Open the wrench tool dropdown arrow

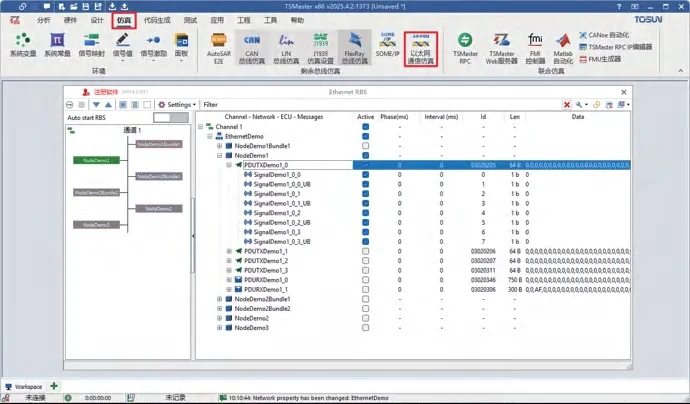[x=586, y=105]
